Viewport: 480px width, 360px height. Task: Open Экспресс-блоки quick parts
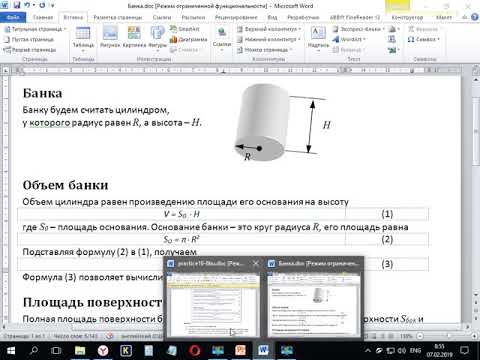tap(358, 29)
